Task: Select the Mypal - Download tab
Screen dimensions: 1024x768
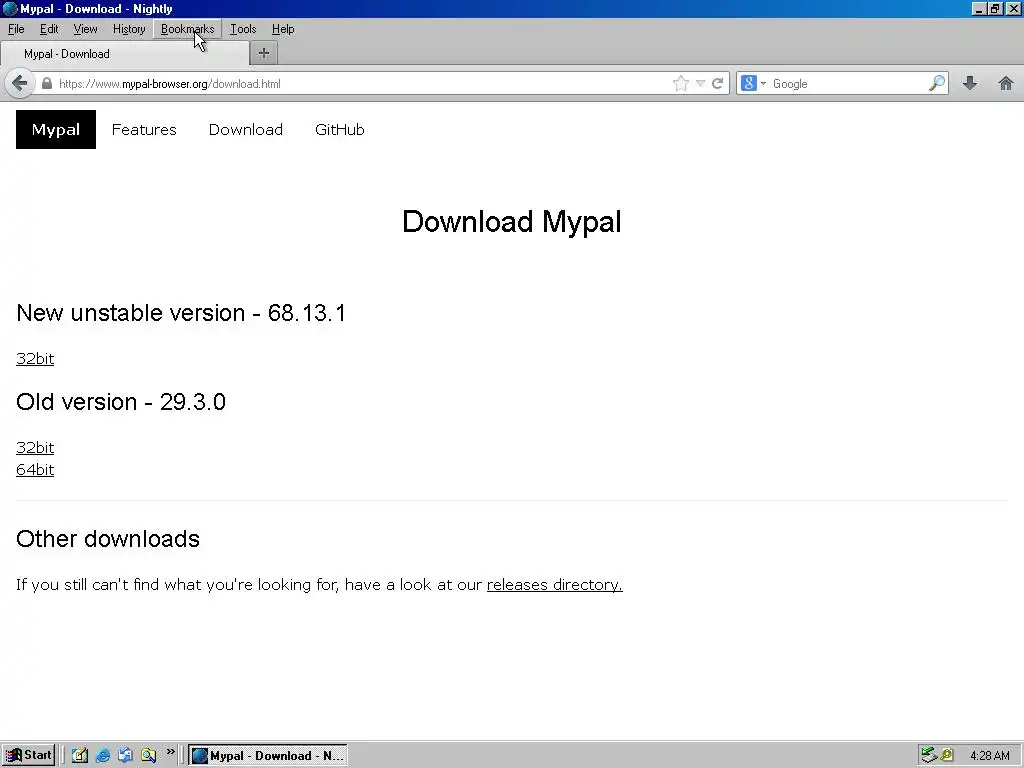Action: point(124,54)
